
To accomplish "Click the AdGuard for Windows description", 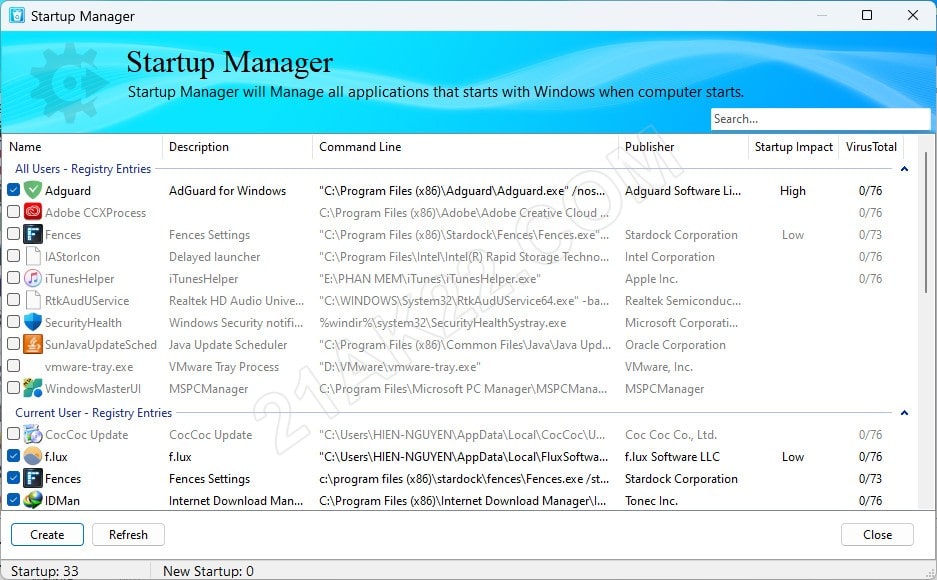I will [x=227, y=191].
